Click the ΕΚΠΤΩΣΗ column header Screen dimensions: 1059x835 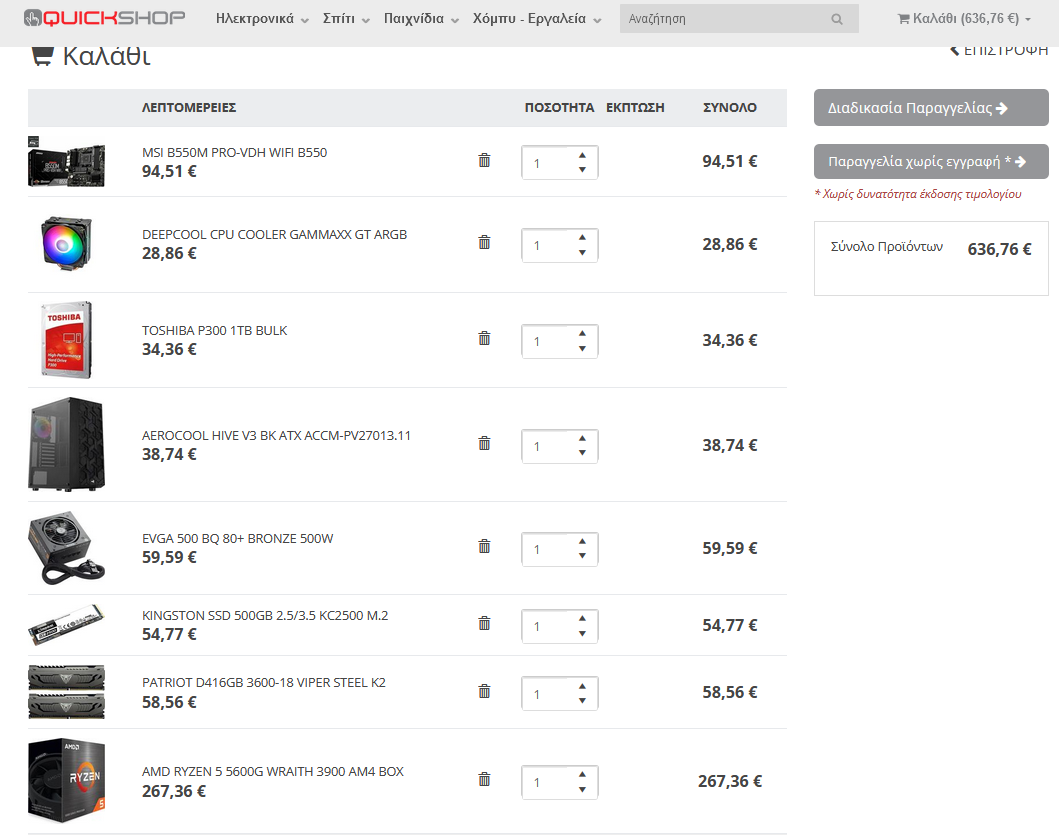click(x=635, y=107)
